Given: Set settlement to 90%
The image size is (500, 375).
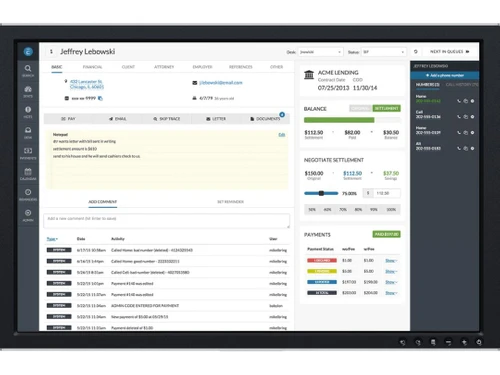Looking at the screenshot, I should [x=374, y=210].
